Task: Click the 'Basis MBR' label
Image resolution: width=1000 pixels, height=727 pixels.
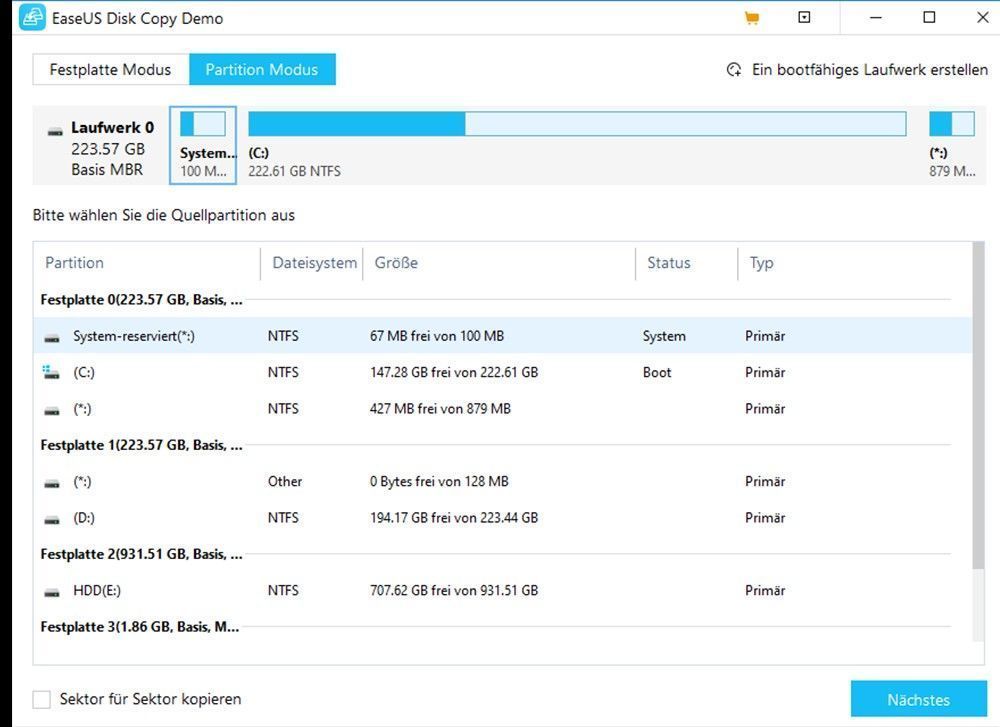Action: (107, 170)
